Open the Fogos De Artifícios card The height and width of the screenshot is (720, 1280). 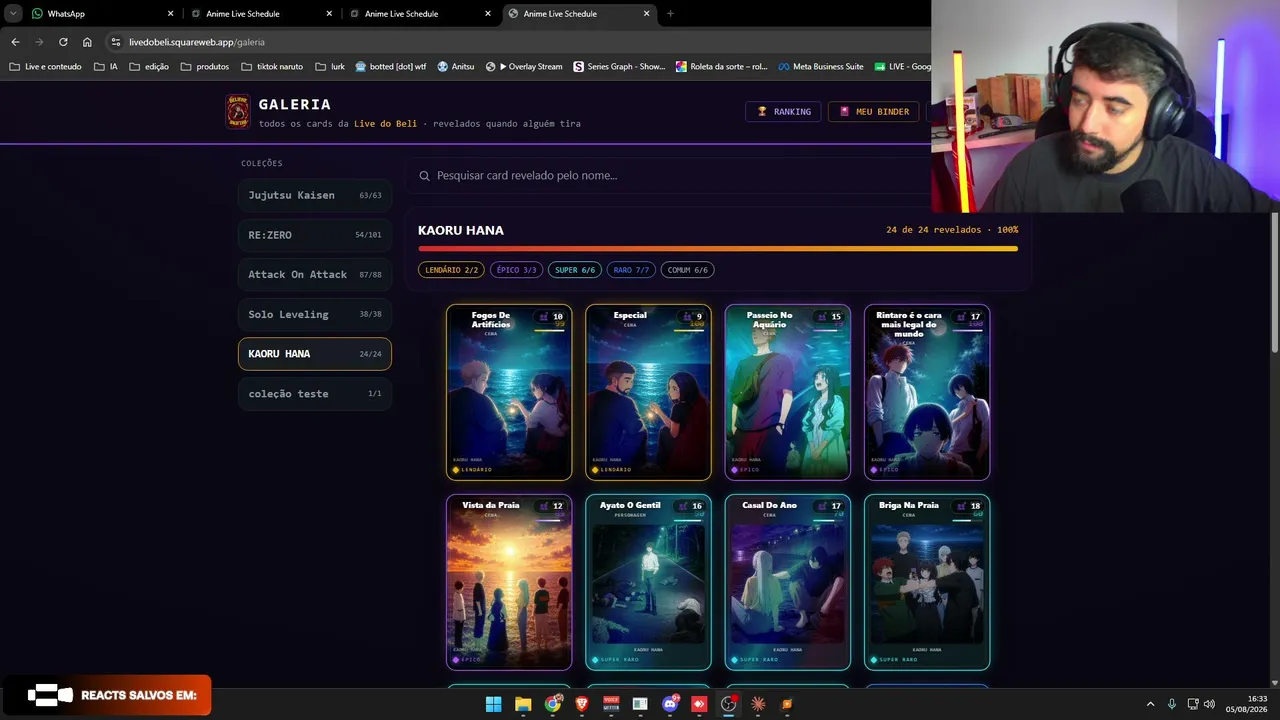point(509,392)
